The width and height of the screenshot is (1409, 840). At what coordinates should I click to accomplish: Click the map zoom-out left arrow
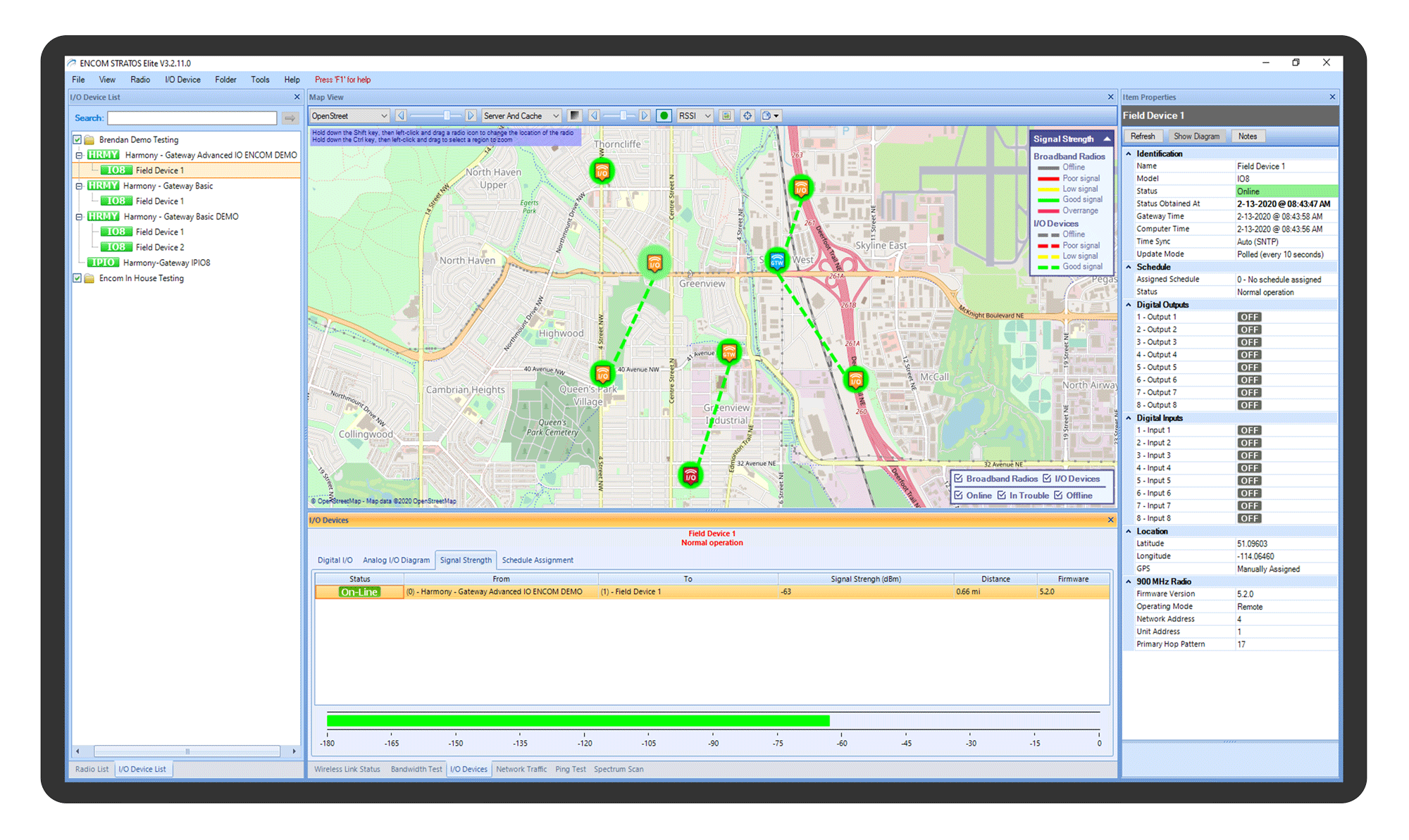(401, 116)
